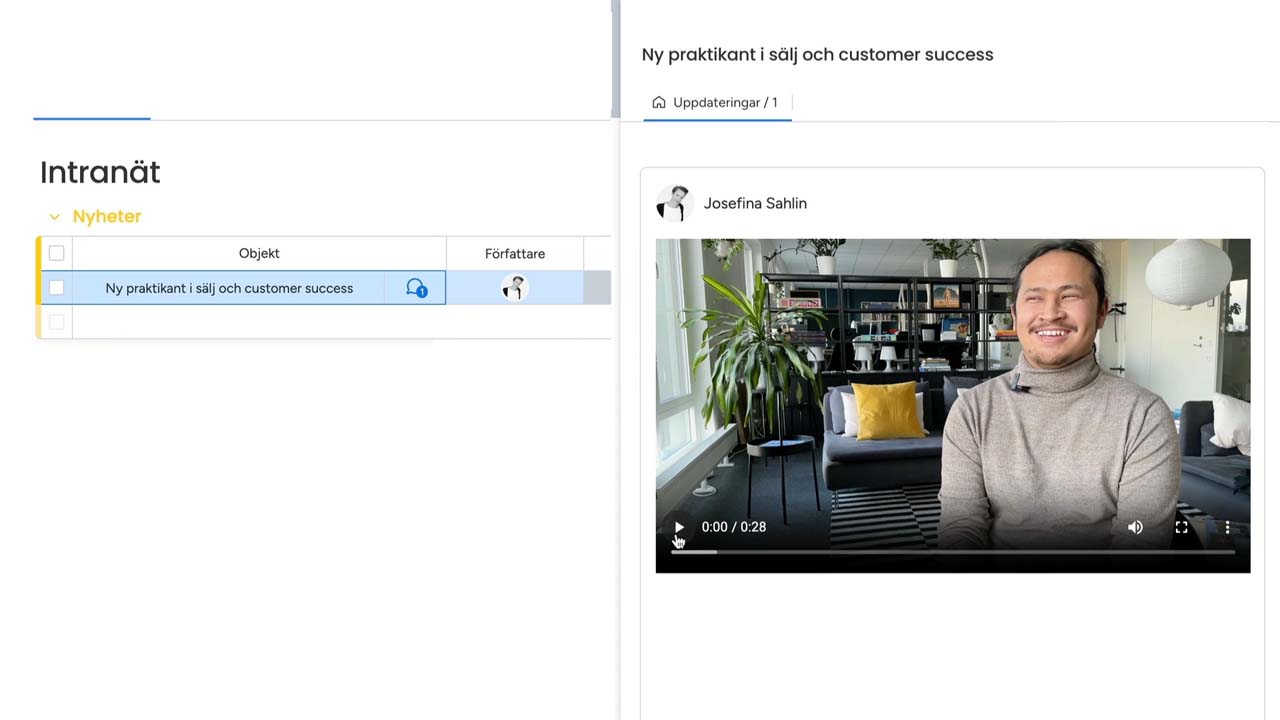Open video more options menu
Image resolution: width=1280 pixels, height=720 pixels.
tap(1227, 527)
